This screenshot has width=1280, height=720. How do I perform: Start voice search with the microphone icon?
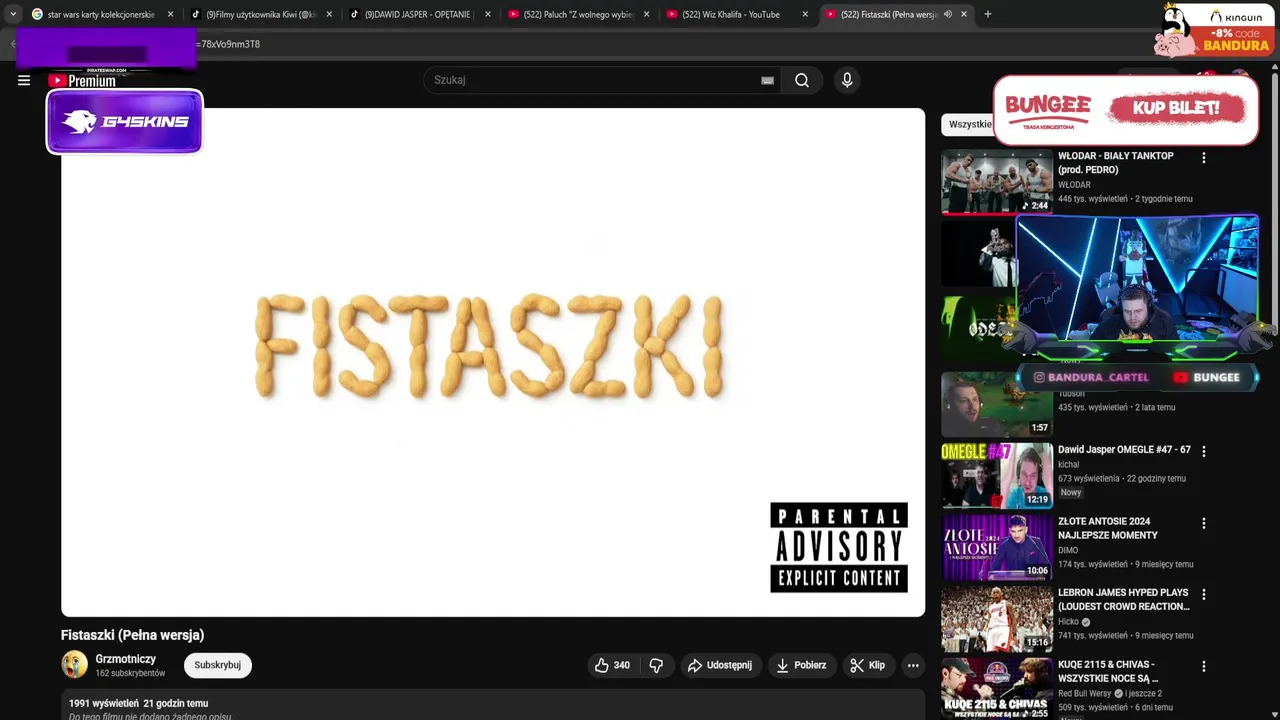point(847,80)
